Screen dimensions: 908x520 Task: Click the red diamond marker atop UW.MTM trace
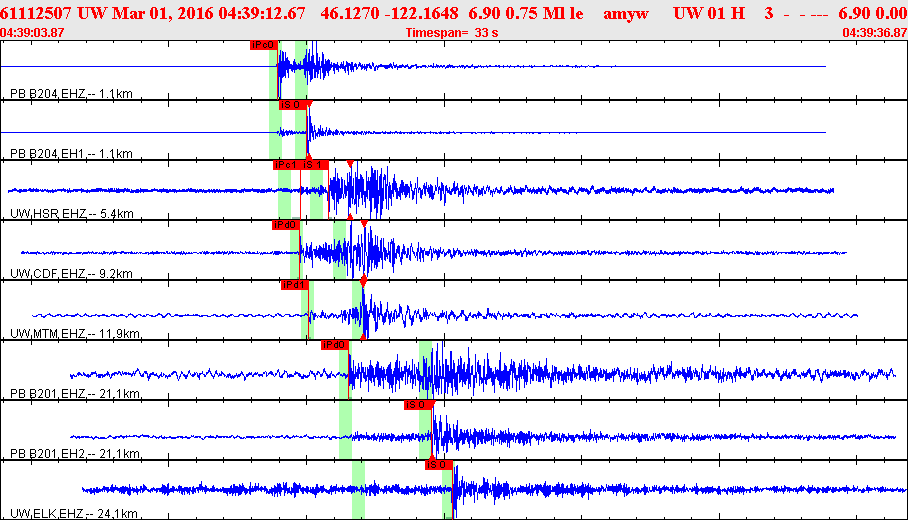(363, 281)
